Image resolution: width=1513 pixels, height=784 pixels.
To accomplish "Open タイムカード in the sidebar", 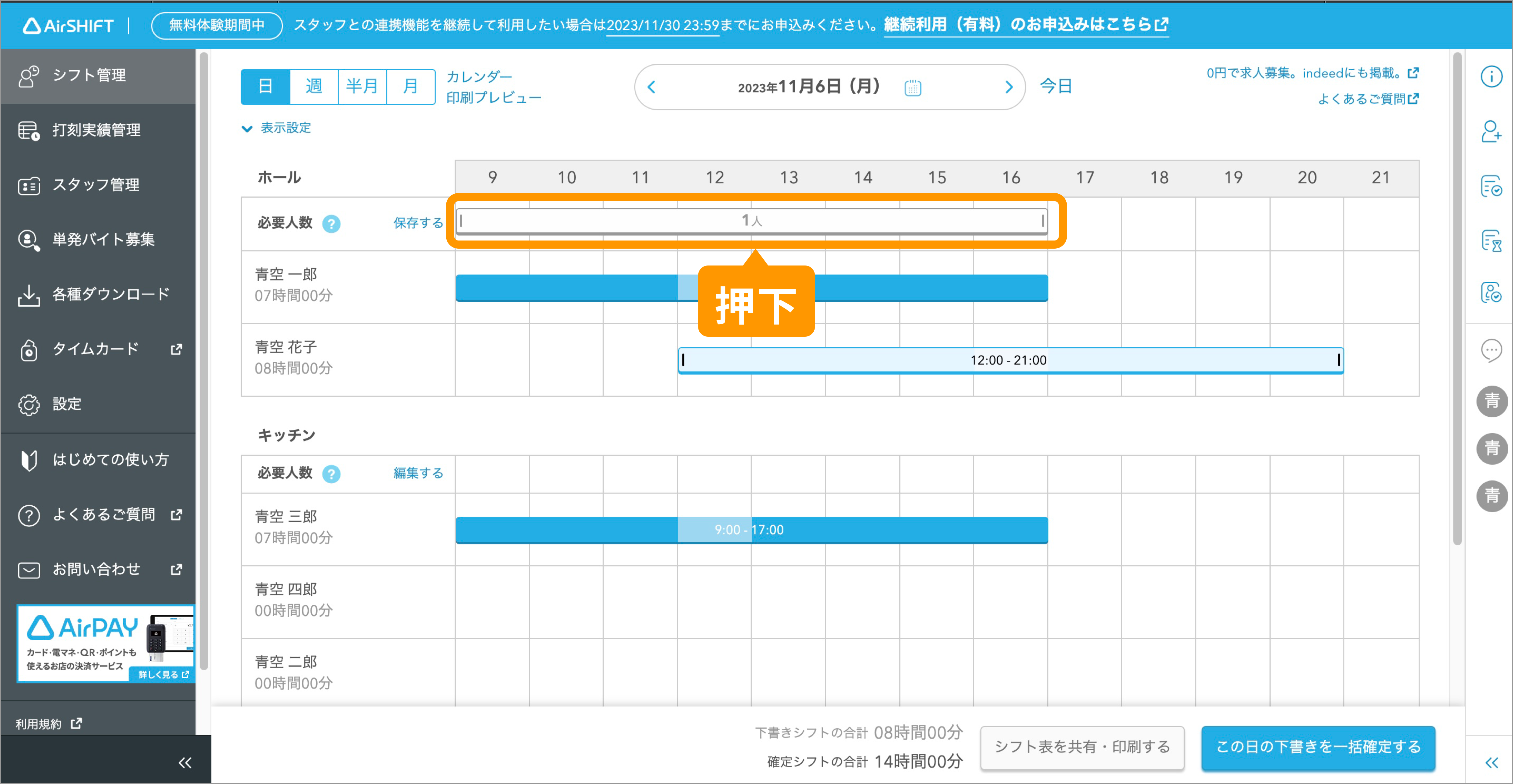I will click(x=98, y=350).
